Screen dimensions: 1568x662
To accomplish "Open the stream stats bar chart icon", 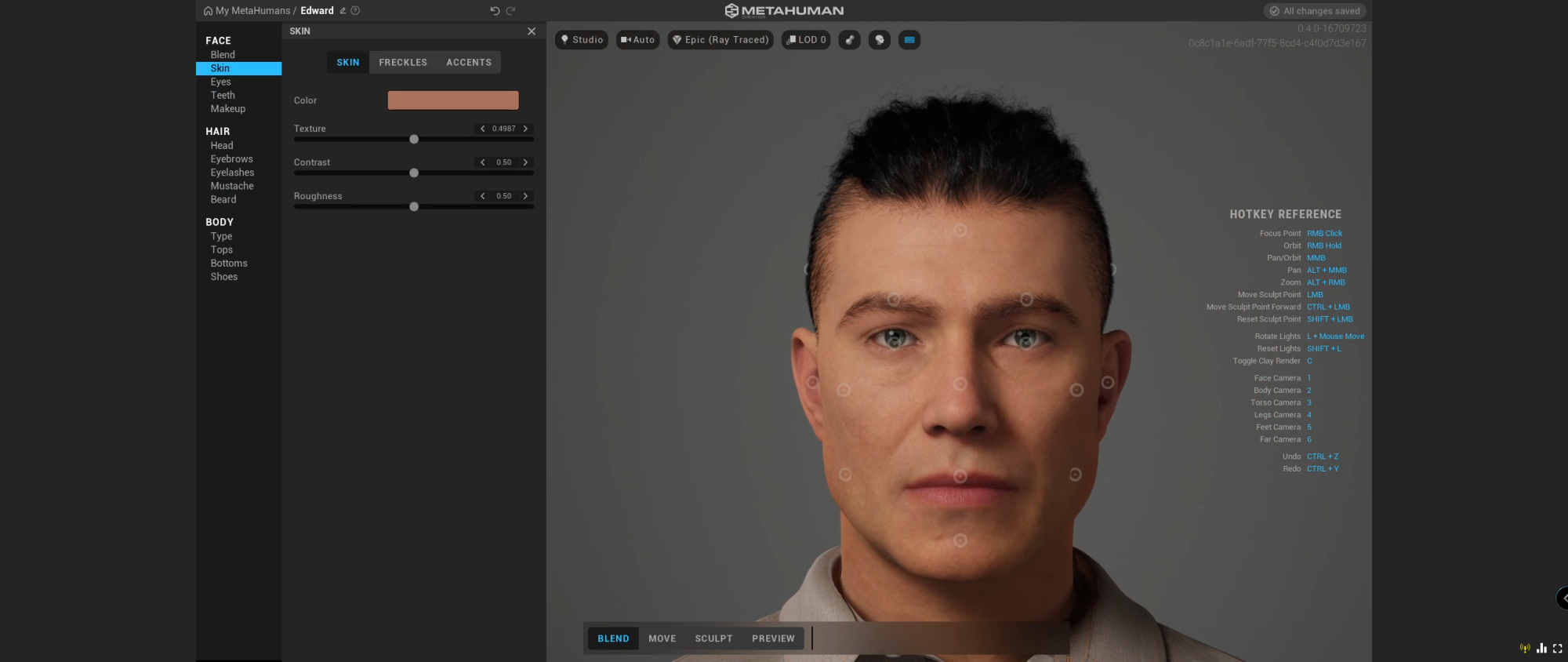I will [1541, 648].
